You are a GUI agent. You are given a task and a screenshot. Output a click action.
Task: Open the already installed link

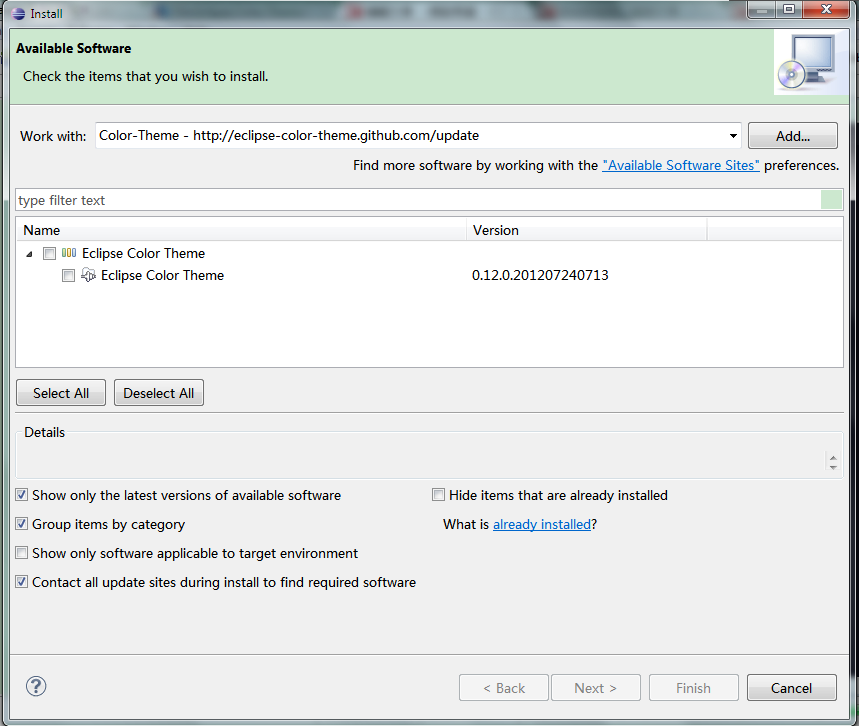542,524
